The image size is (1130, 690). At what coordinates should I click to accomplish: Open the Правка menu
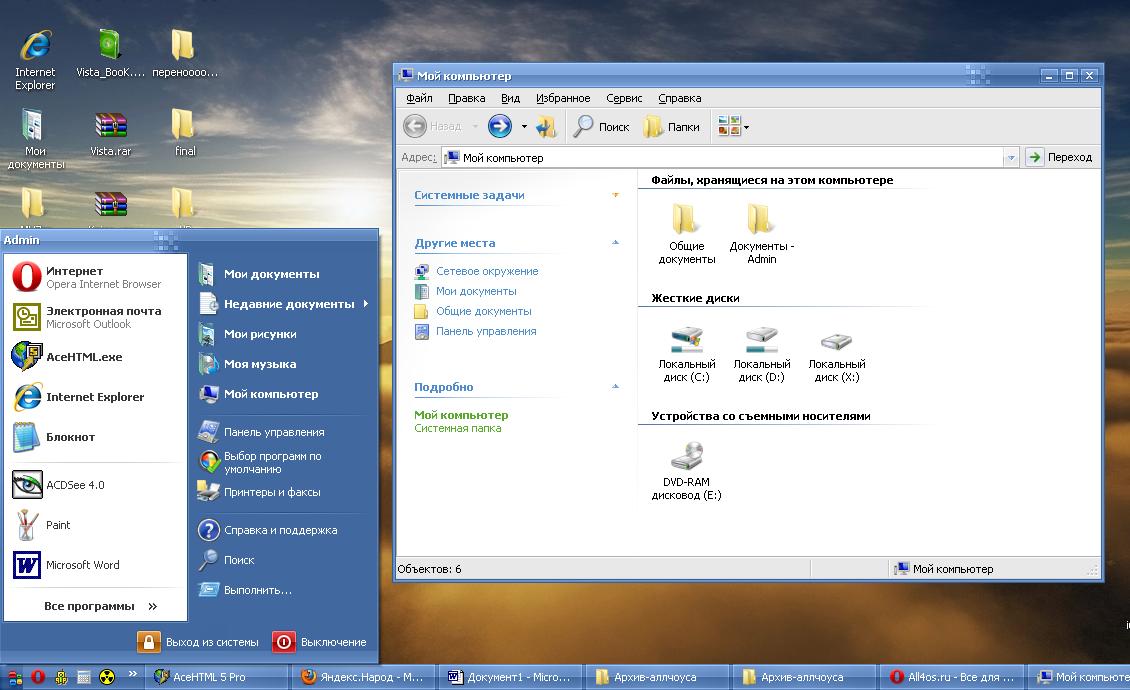[466, 98]
